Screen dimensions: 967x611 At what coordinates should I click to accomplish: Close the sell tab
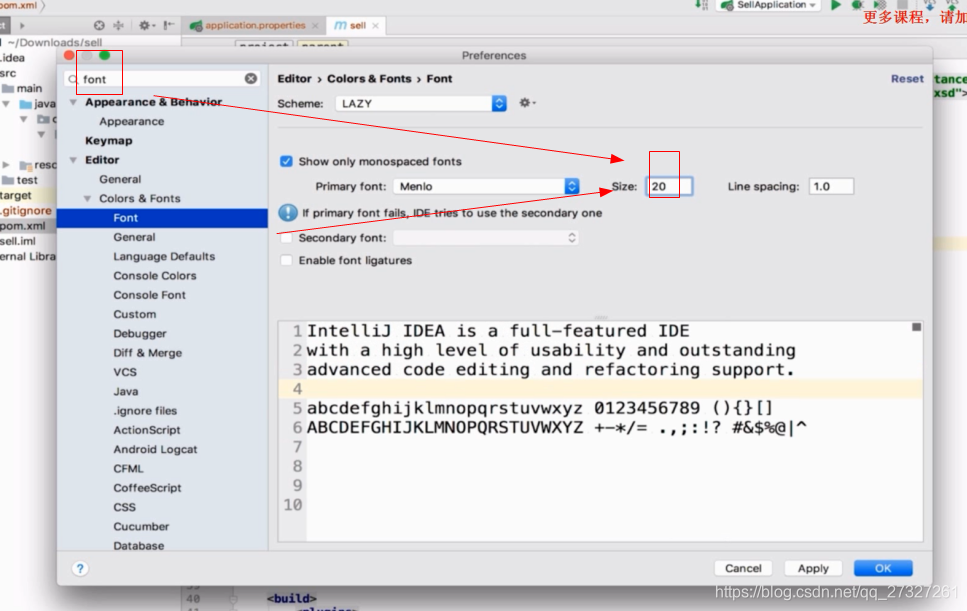point(375,25)
